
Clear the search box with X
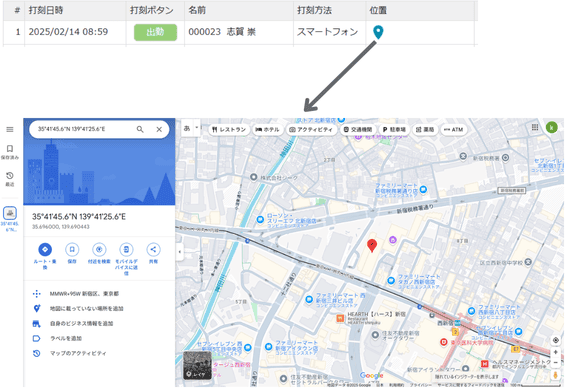point(159,129)
